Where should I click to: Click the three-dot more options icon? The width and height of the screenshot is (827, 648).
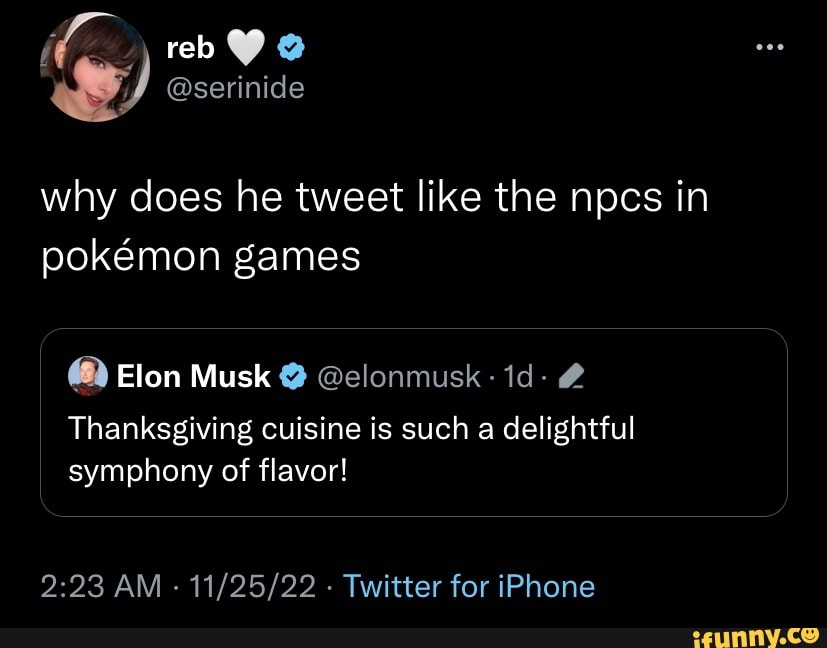click(x=770, y=46)
